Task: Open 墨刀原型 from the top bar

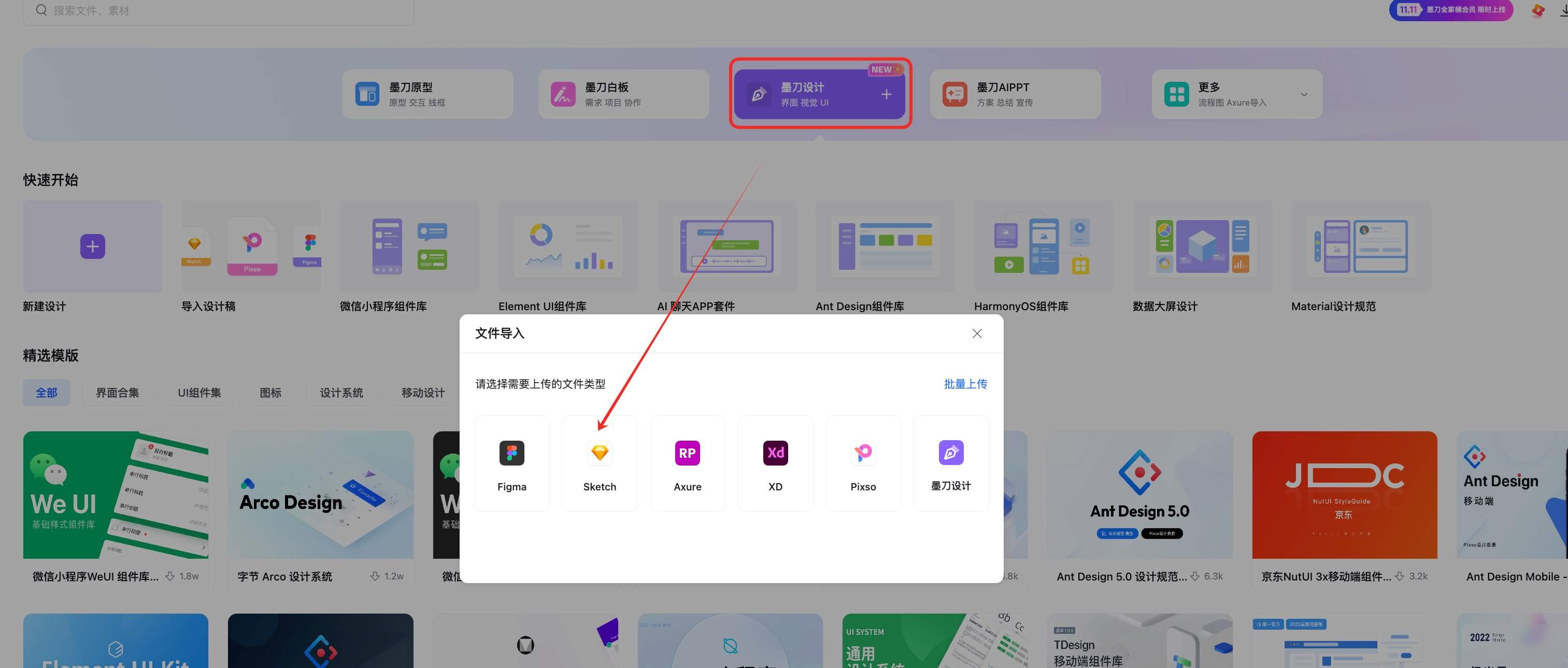Action: [x=426, y=94]
